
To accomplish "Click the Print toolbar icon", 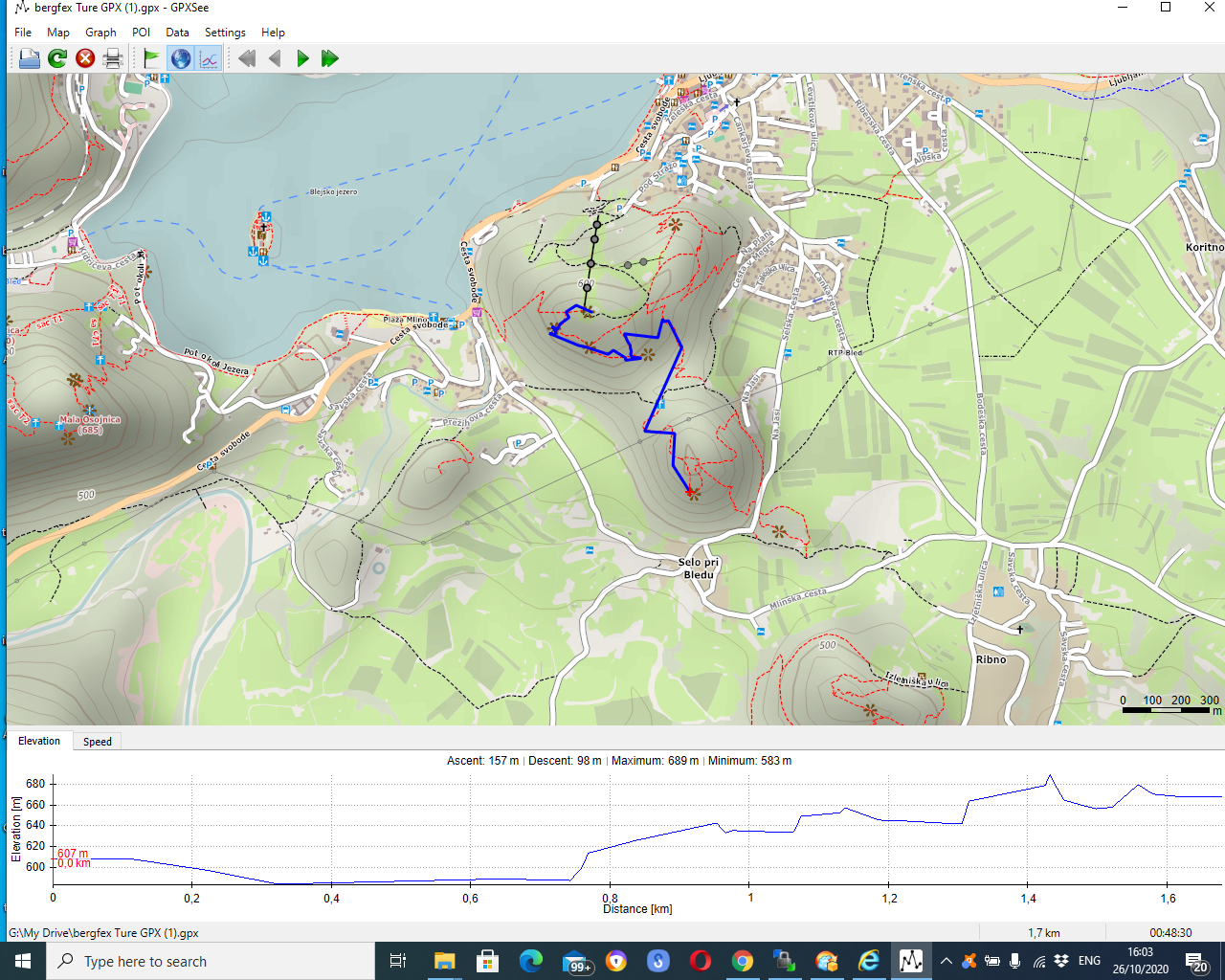I will click(x=113, y=58).
